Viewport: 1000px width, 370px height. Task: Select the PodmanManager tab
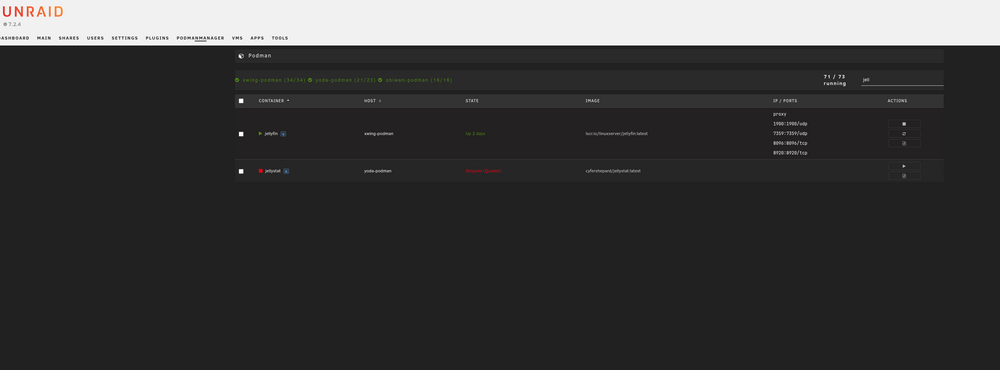tap(200, 38)
